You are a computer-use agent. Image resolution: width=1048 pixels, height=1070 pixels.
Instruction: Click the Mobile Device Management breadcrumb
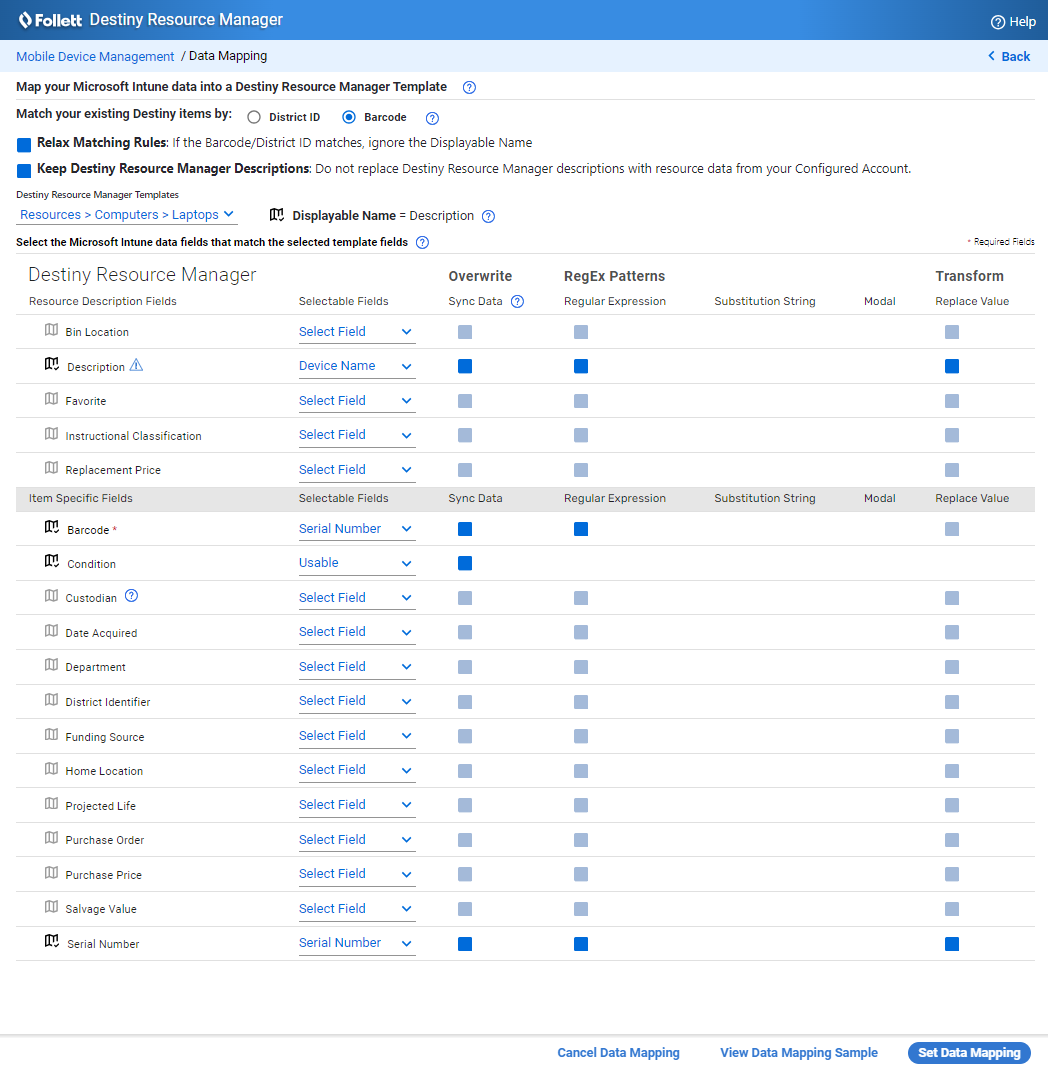tap(94, 56)
